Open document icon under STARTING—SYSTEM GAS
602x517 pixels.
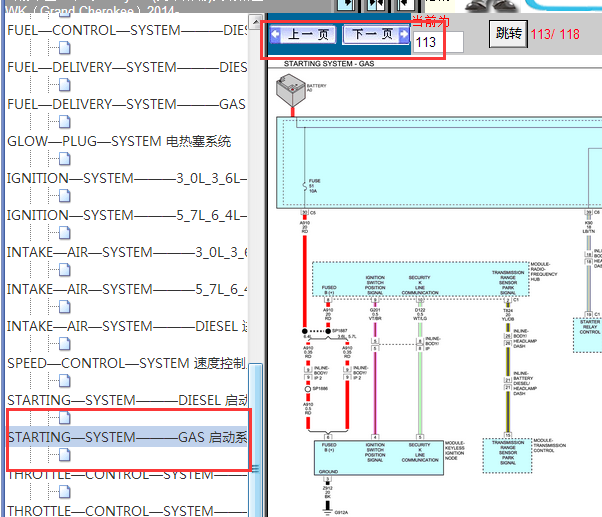pyautogui.click(x=64, y=455)
